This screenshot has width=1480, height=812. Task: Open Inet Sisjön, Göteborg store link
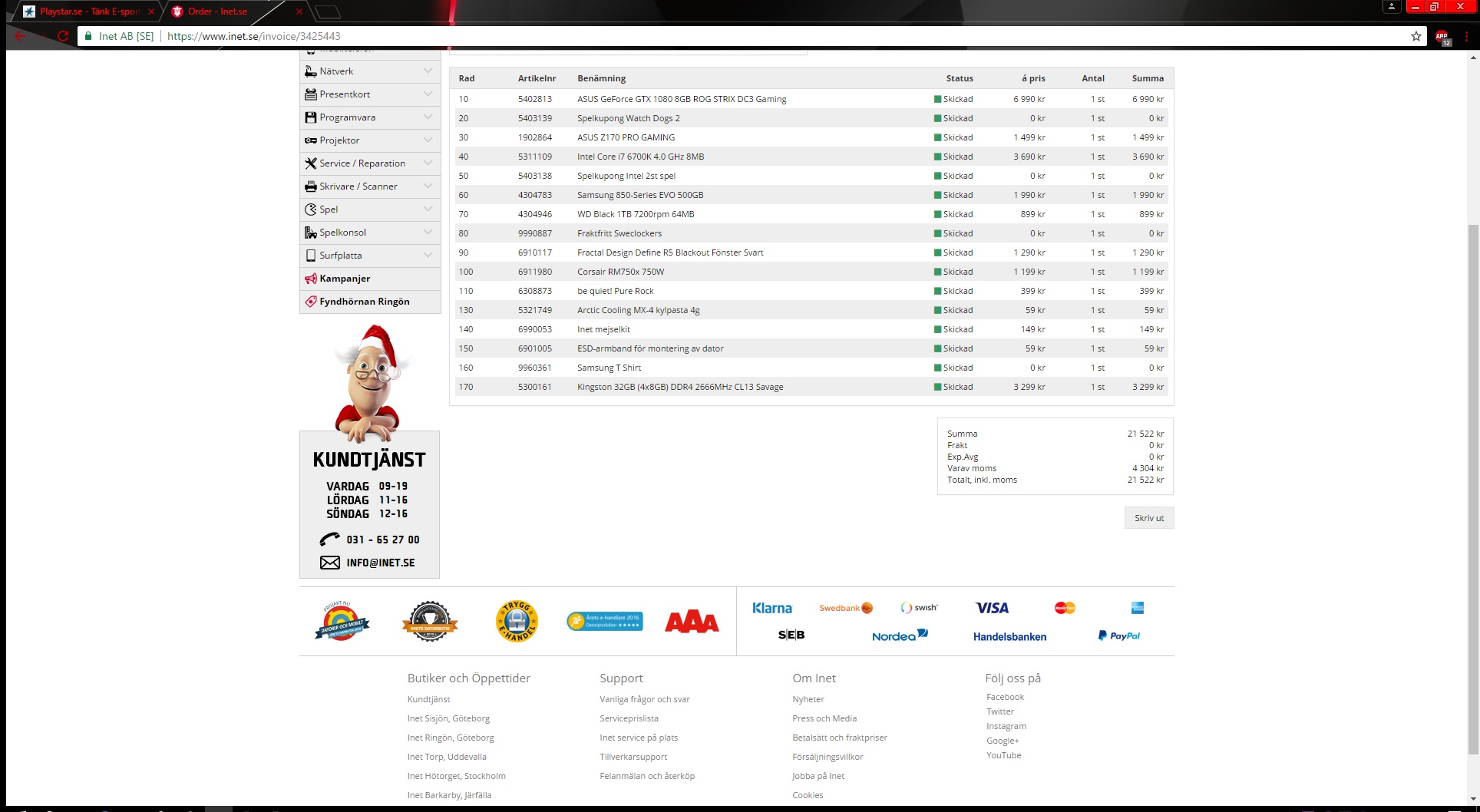(x=448, y=718)
